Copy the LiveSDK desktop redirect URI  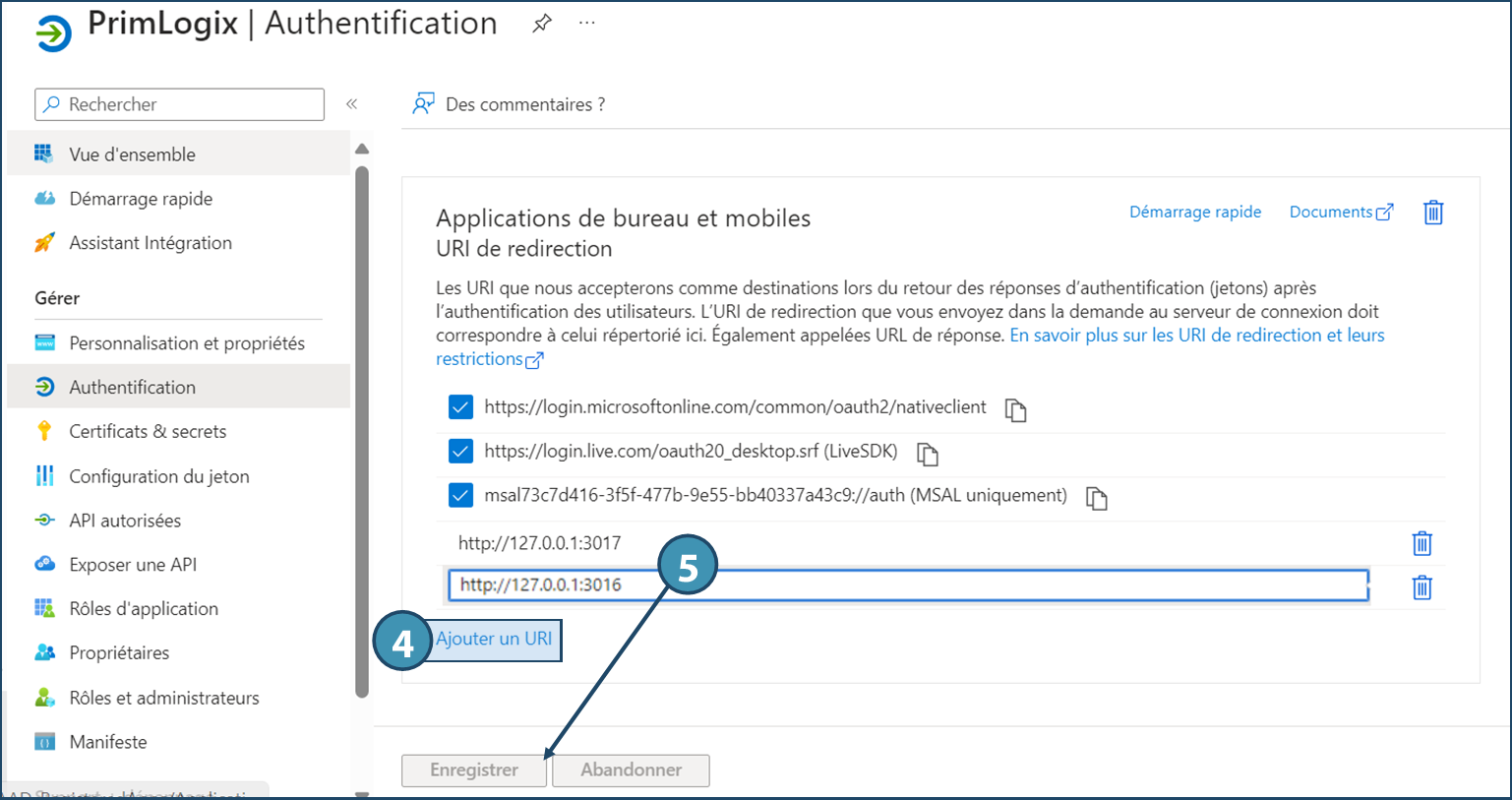(x=927, y=454)
